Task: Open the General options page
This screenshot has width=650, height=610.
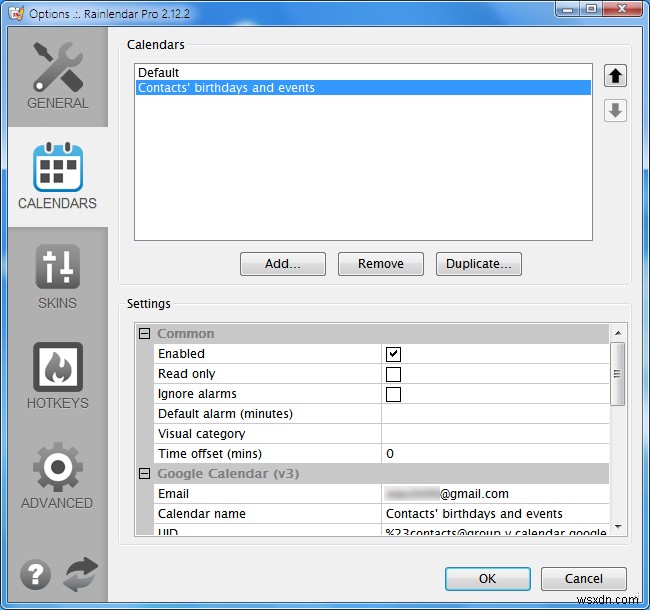Action: click(58, 77)
